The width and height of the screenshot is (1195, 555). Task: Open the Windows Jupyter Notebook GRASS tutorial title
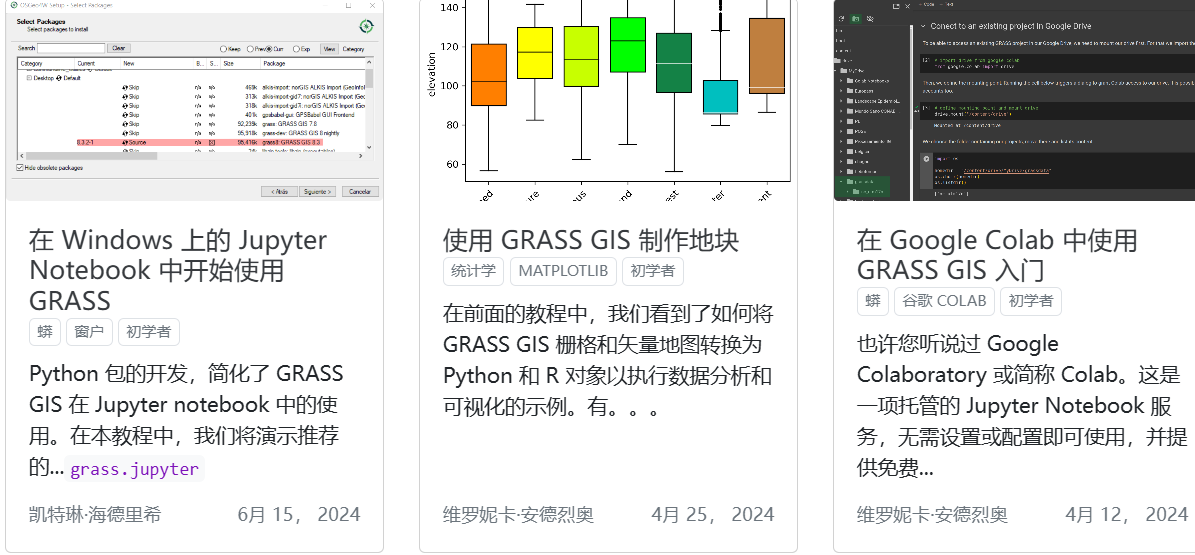[x=178, y=270]
